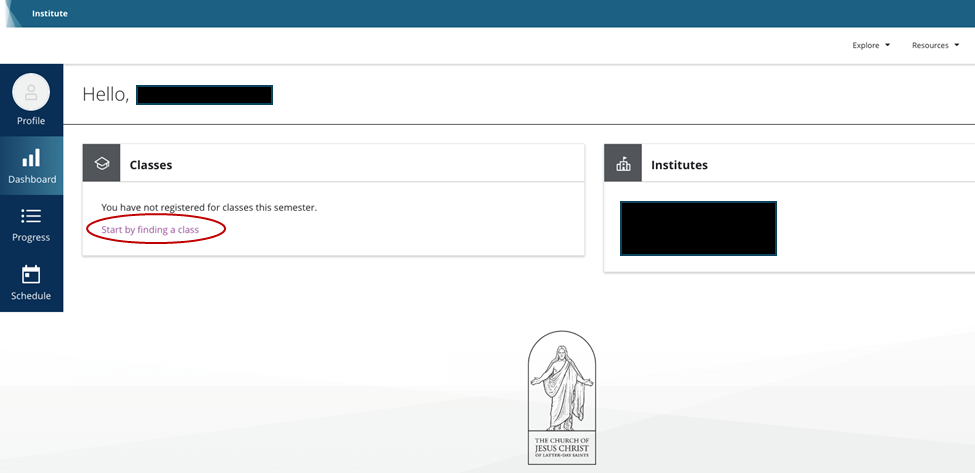975x473 pixels.
Task: Click the caret beside Resources
Action: 956,45
